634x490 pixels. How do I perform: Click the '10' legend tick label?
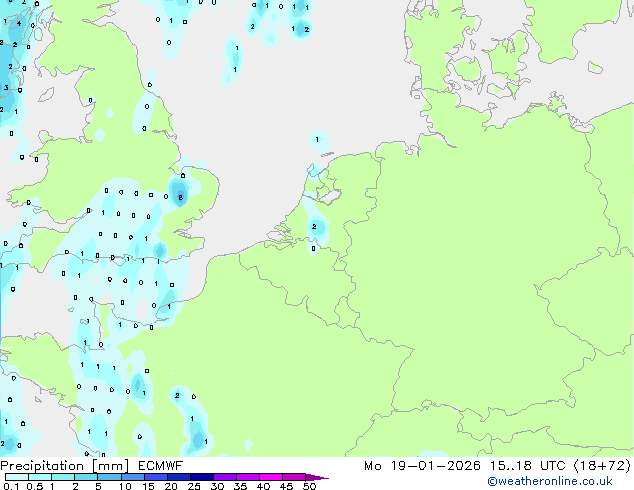[125, 486]
